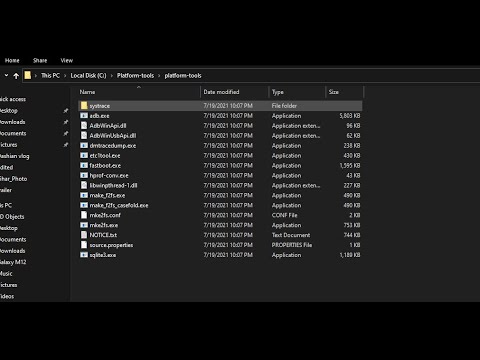Click the mke2fs.conf file icon
The height and width of the screenshot is (360, 480).
point(84,215)
